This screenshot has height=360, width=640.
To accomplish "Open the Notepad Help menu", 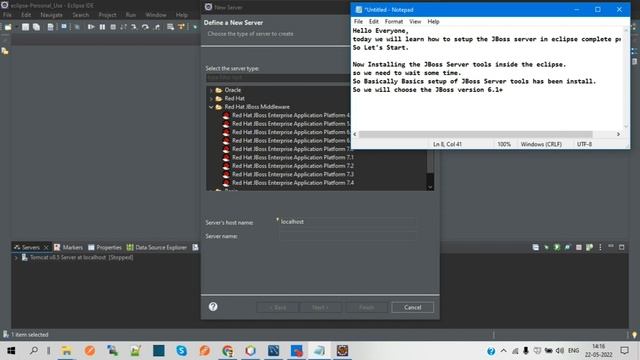I will (433, 22).
